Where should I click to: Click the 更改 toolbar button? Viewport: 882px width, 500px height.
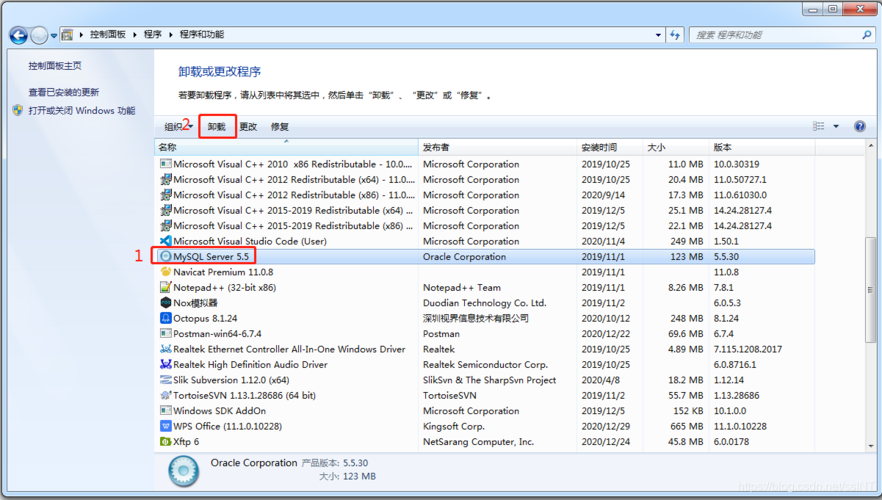(x=248, y=127)
